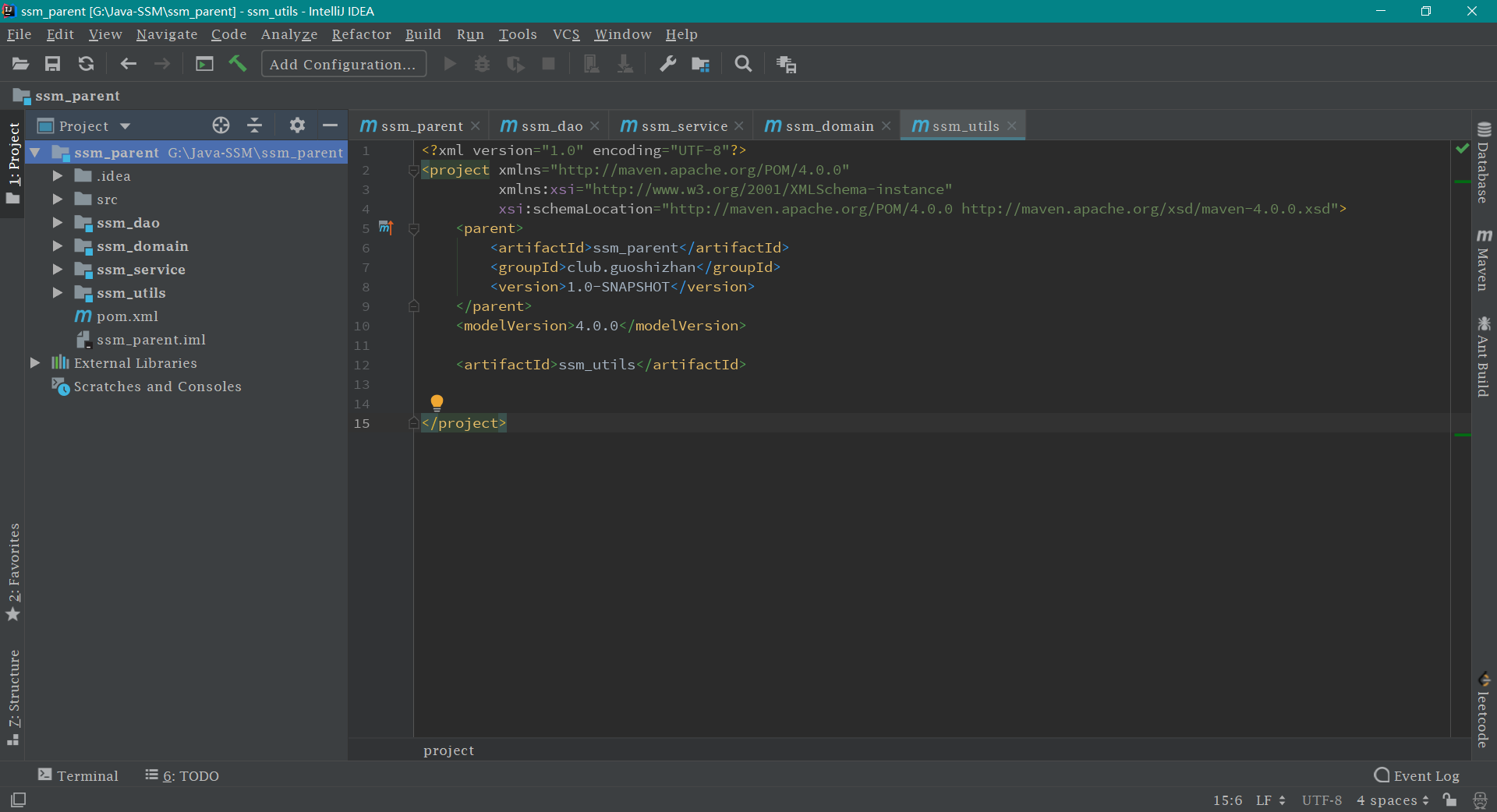Open the Project panel gear options

(x=297, y=125)
